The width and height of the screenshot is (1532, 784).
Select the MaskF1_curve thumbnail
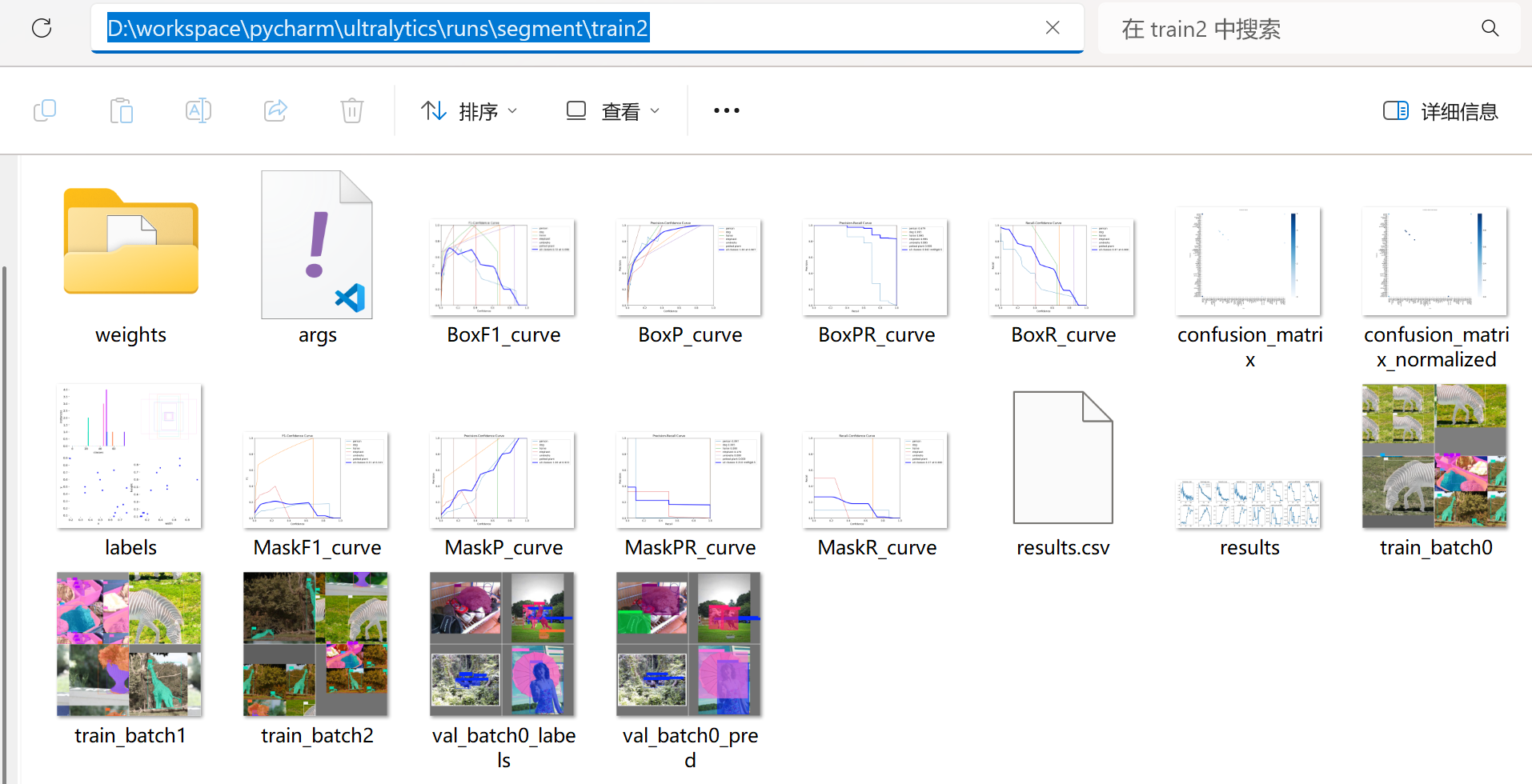pos(316,480)
